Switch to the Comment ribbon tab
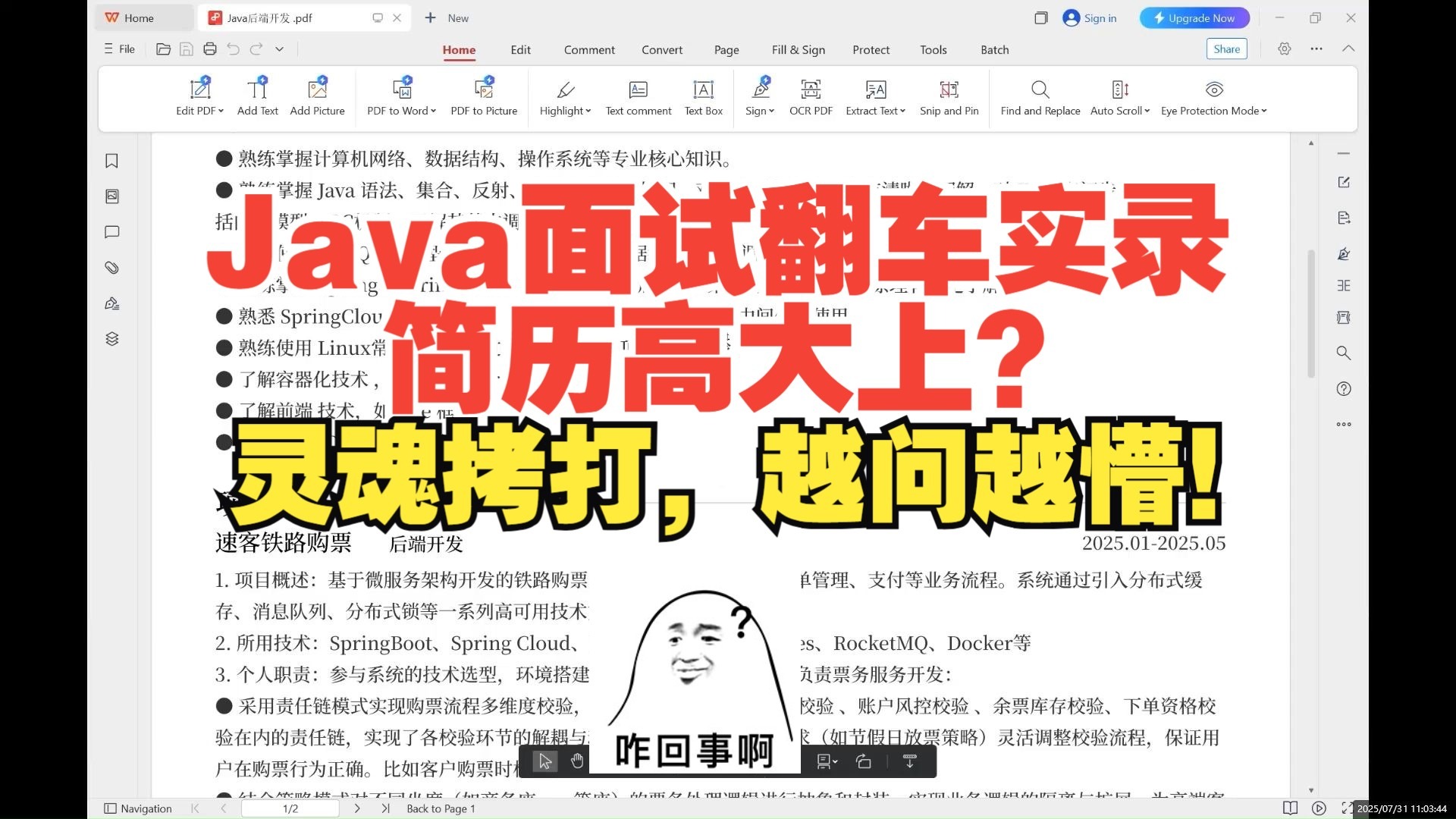Screen dimensions: 1456x819 [589, 50]
